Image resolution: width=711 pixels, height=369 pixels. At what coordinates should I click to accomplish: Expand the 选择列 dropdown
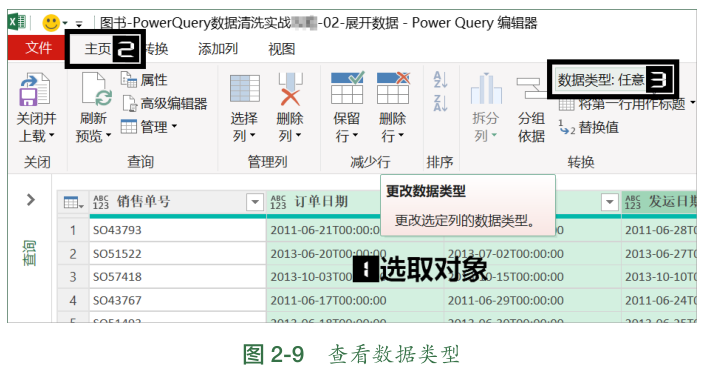coord(253,135)
